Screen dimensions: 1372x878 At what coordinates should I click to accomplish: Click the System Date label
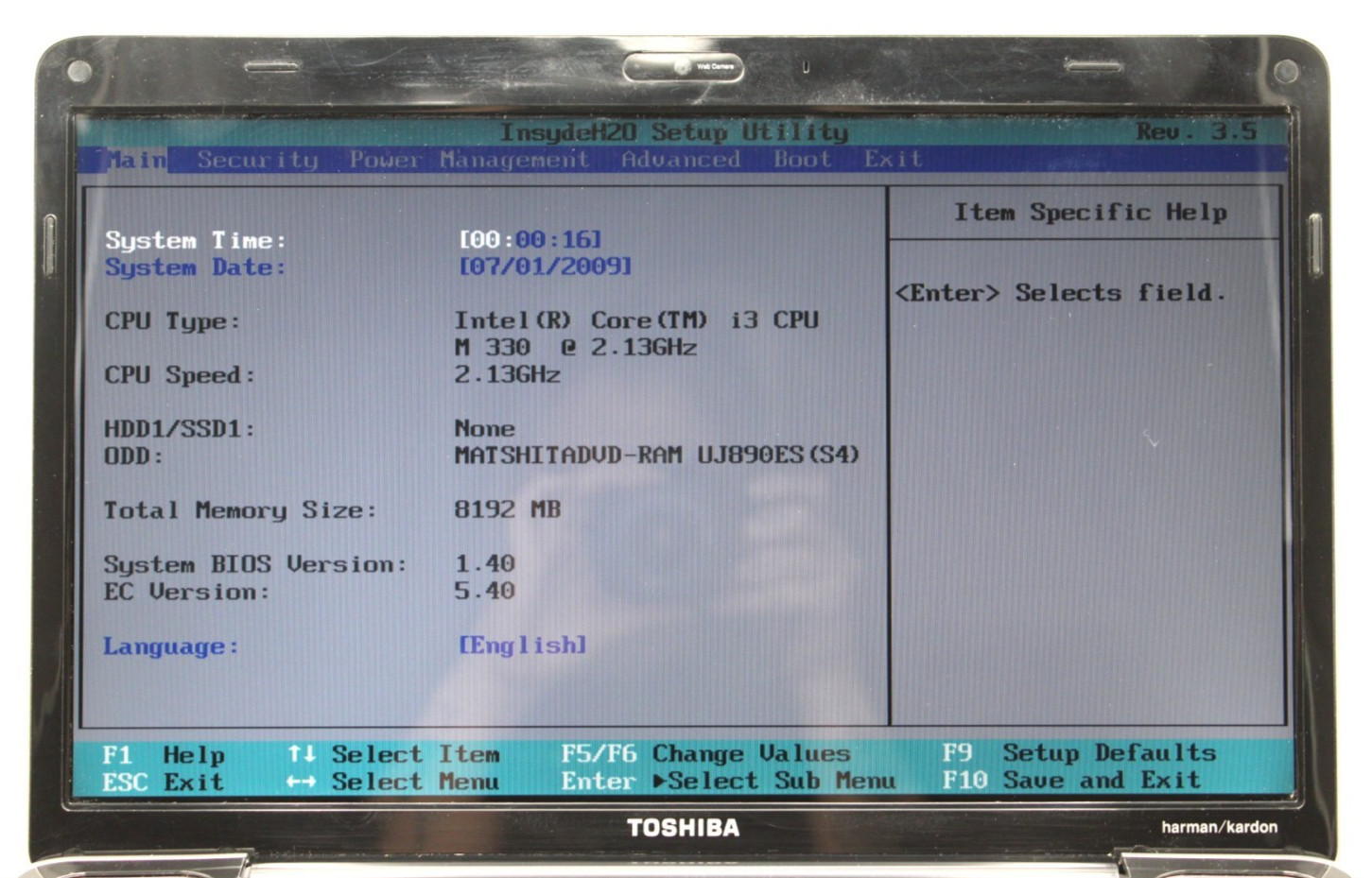pos(196,267)
